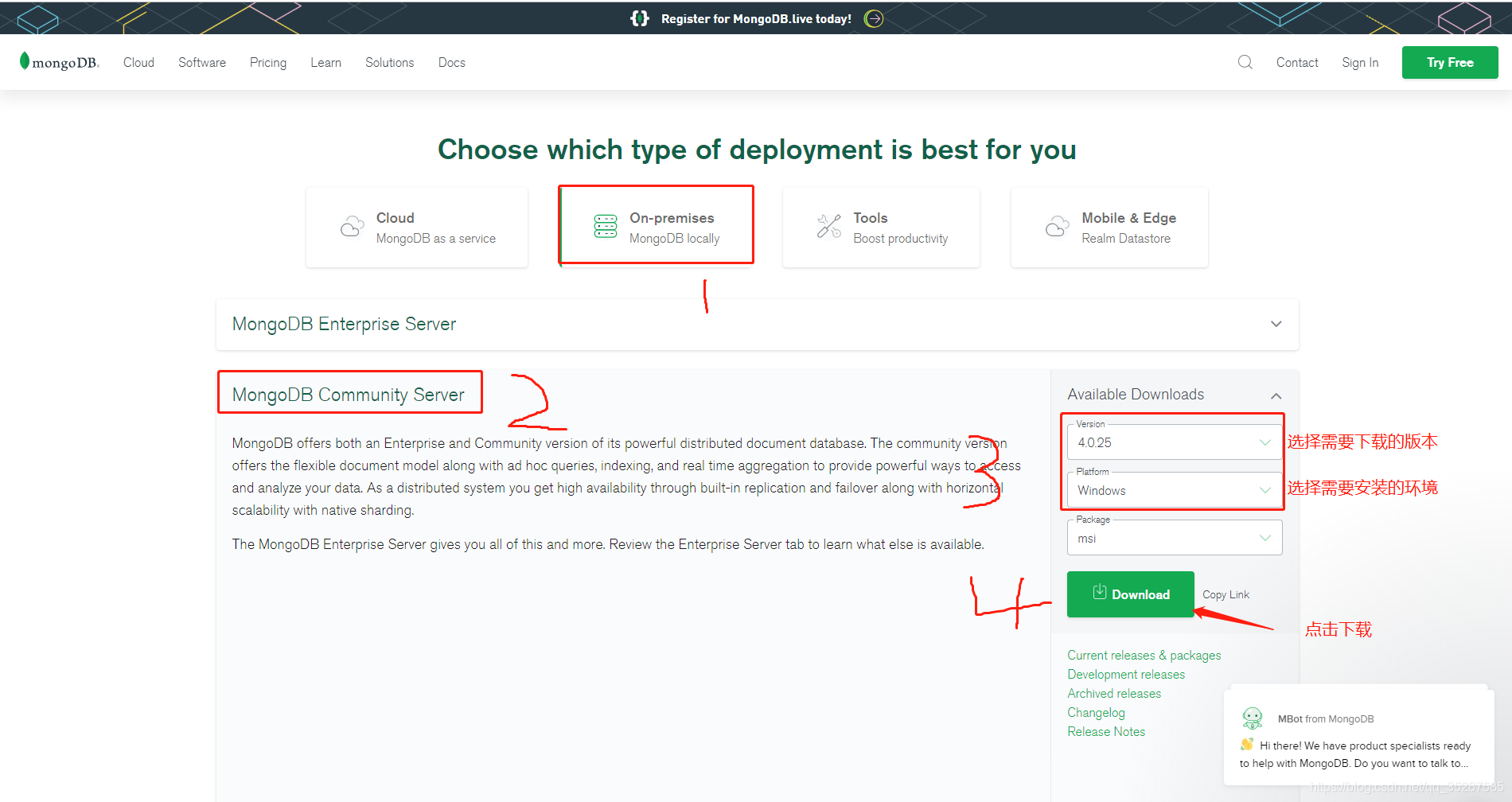Click the MongoDB Community Server heading
Viewport: 1512px width, 802px height.
349,395
